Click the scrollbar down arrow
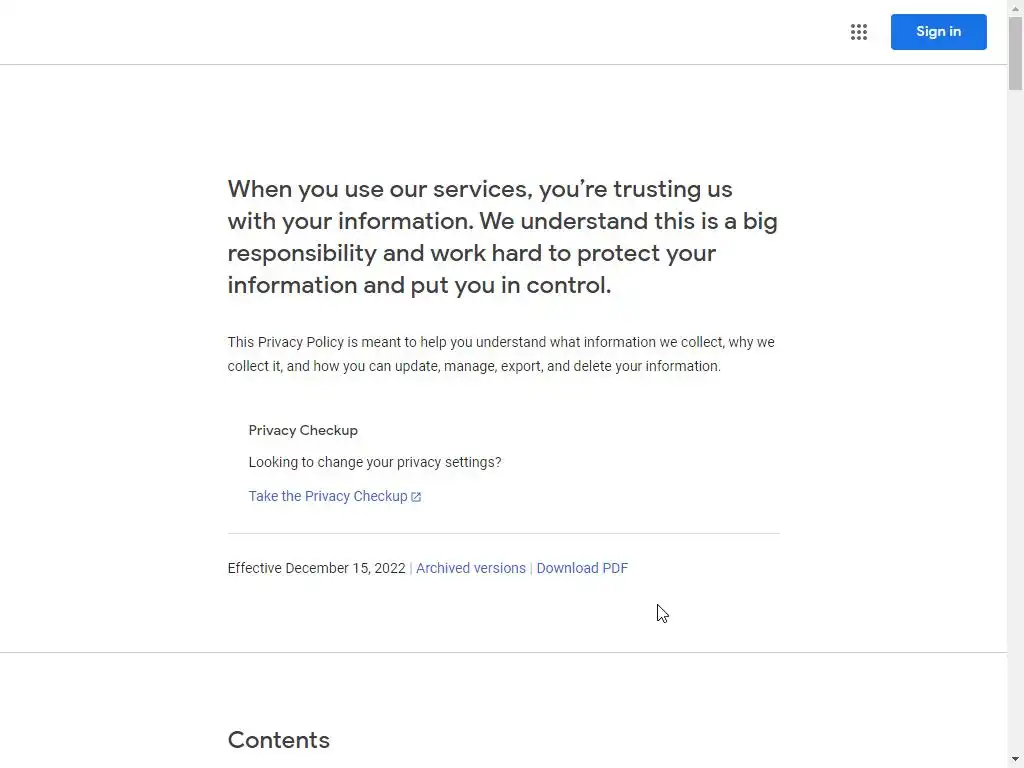The image size is (1024, 768). (1015, 759)
